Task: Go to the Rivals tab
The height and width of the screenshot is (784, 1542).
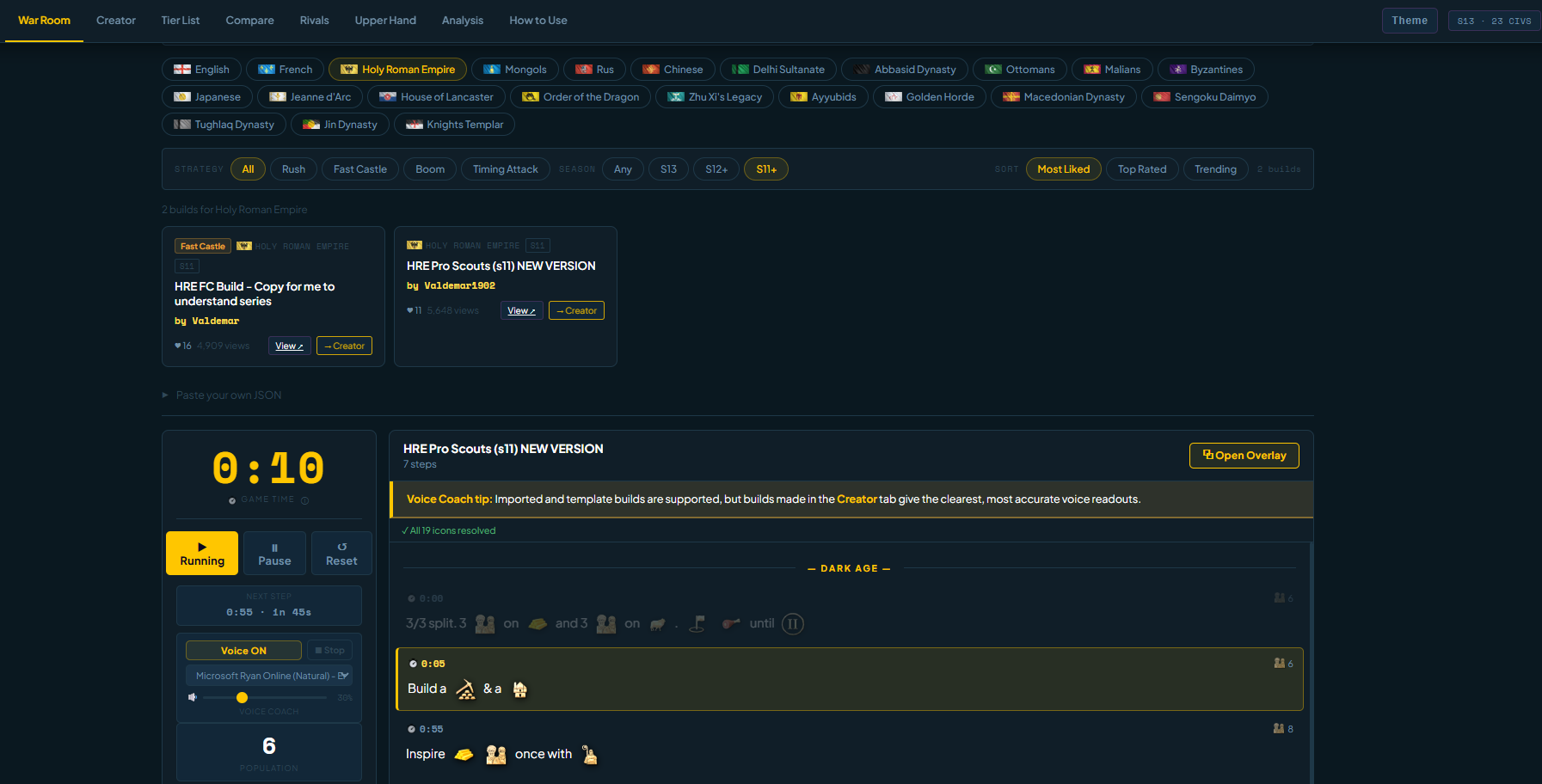Action: 315,21
